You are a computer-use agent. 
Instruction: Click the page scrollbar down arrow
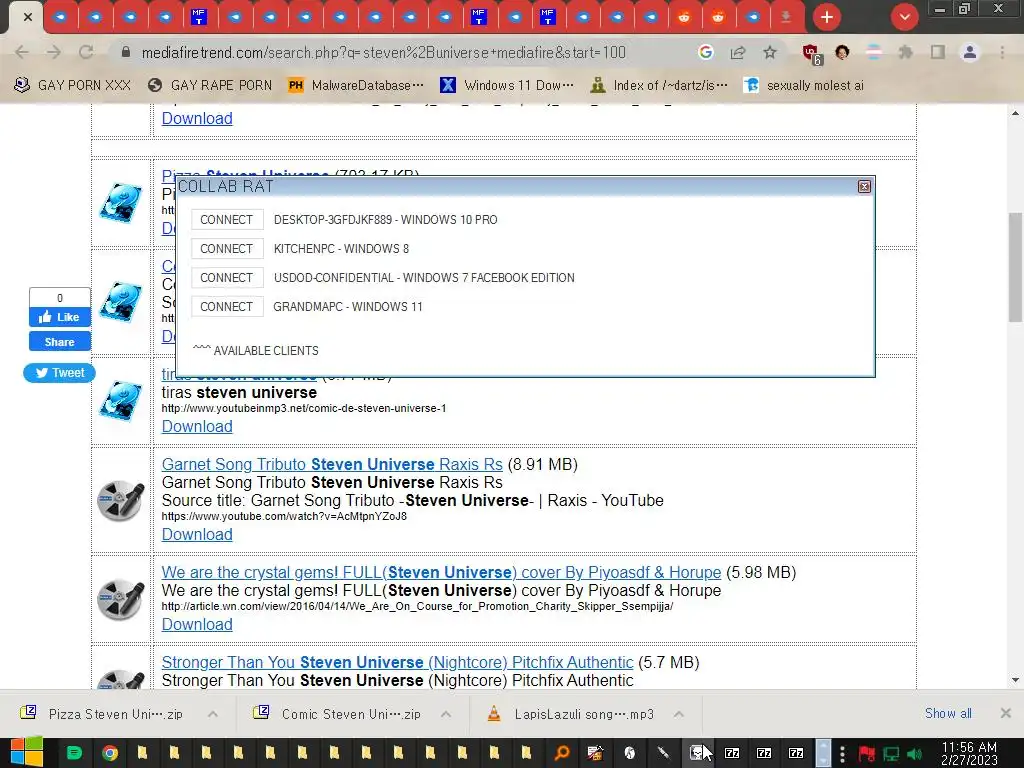click(1015, 680)
